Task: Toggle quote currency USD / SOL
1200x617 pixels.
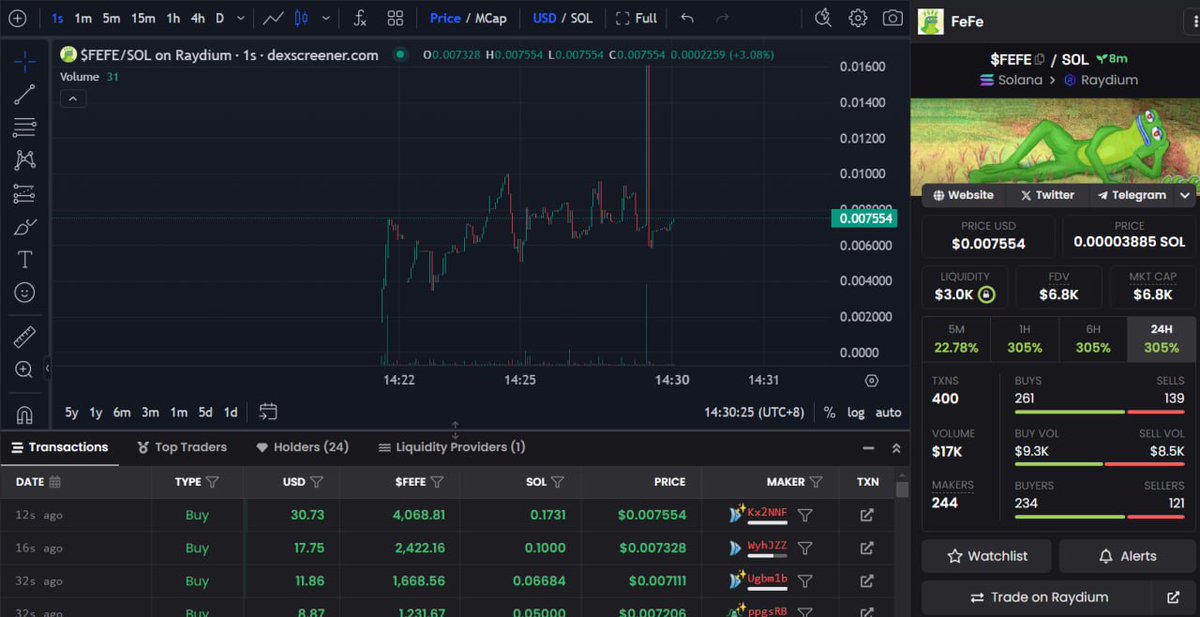Action: coord(562,18)
